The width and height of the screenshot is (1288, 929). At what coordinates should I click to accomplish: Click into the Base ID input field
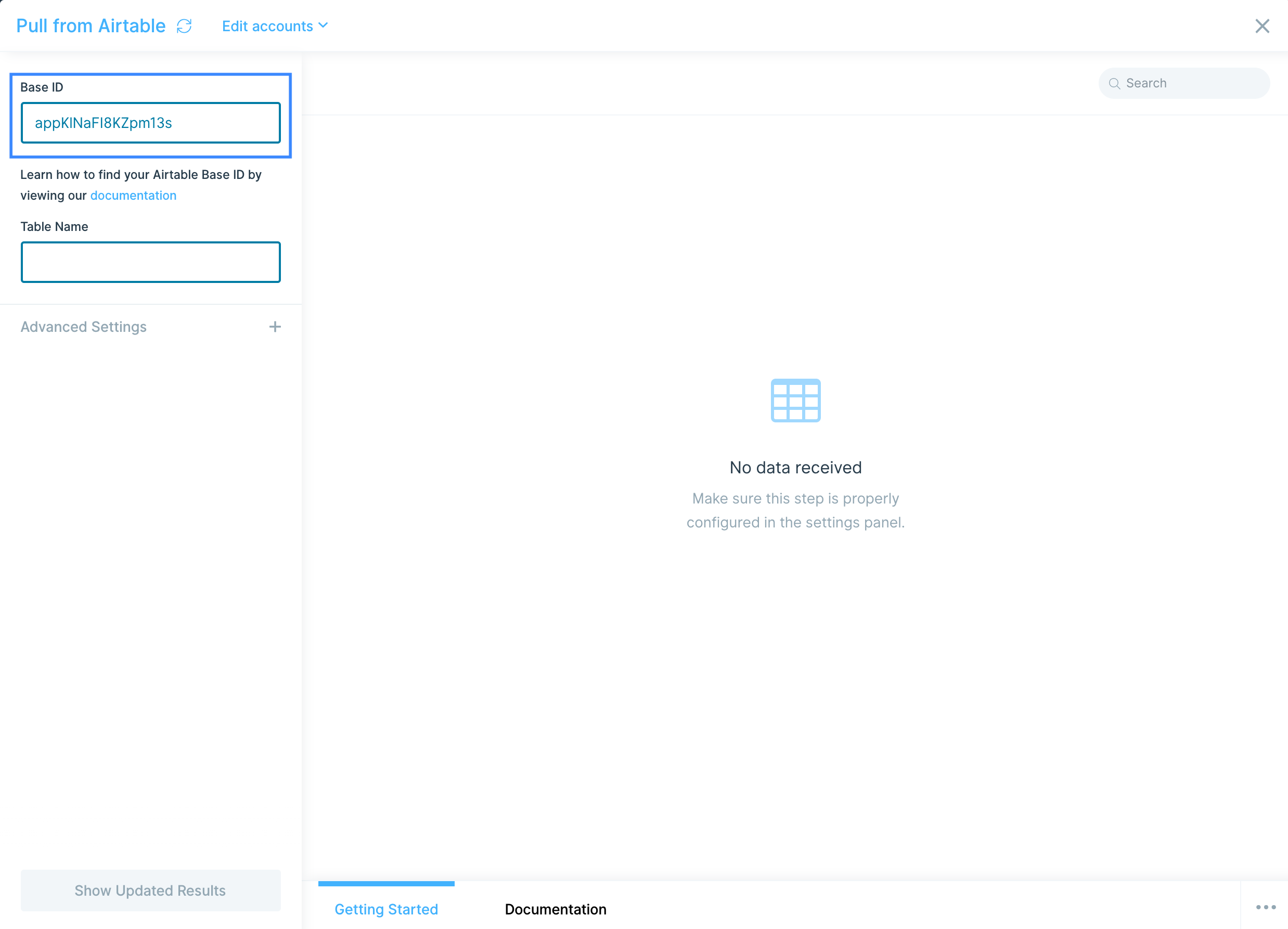click(x=150, y=123)
